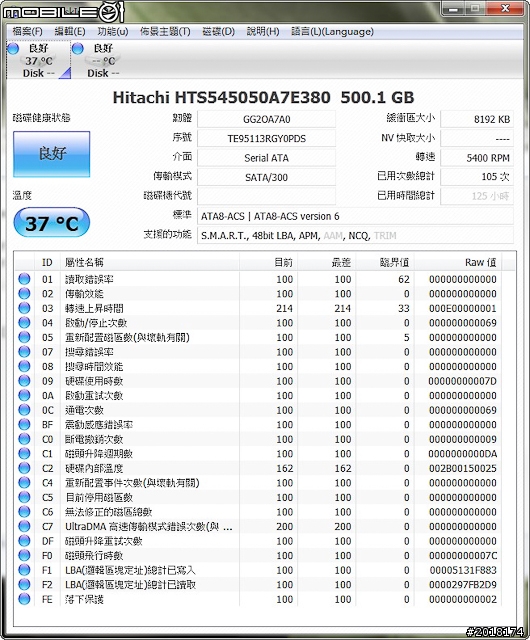Click the status icon of attribute C6

tap(24, 511)
